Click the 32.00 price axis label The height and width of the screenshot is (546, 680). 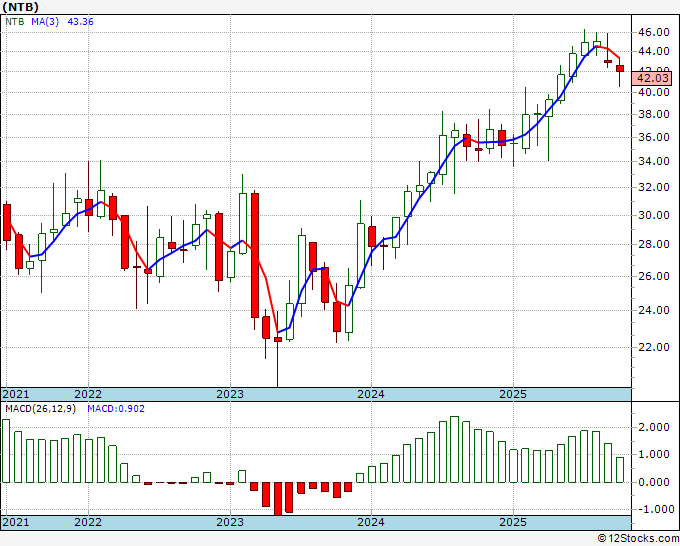[x=653, y=187]
